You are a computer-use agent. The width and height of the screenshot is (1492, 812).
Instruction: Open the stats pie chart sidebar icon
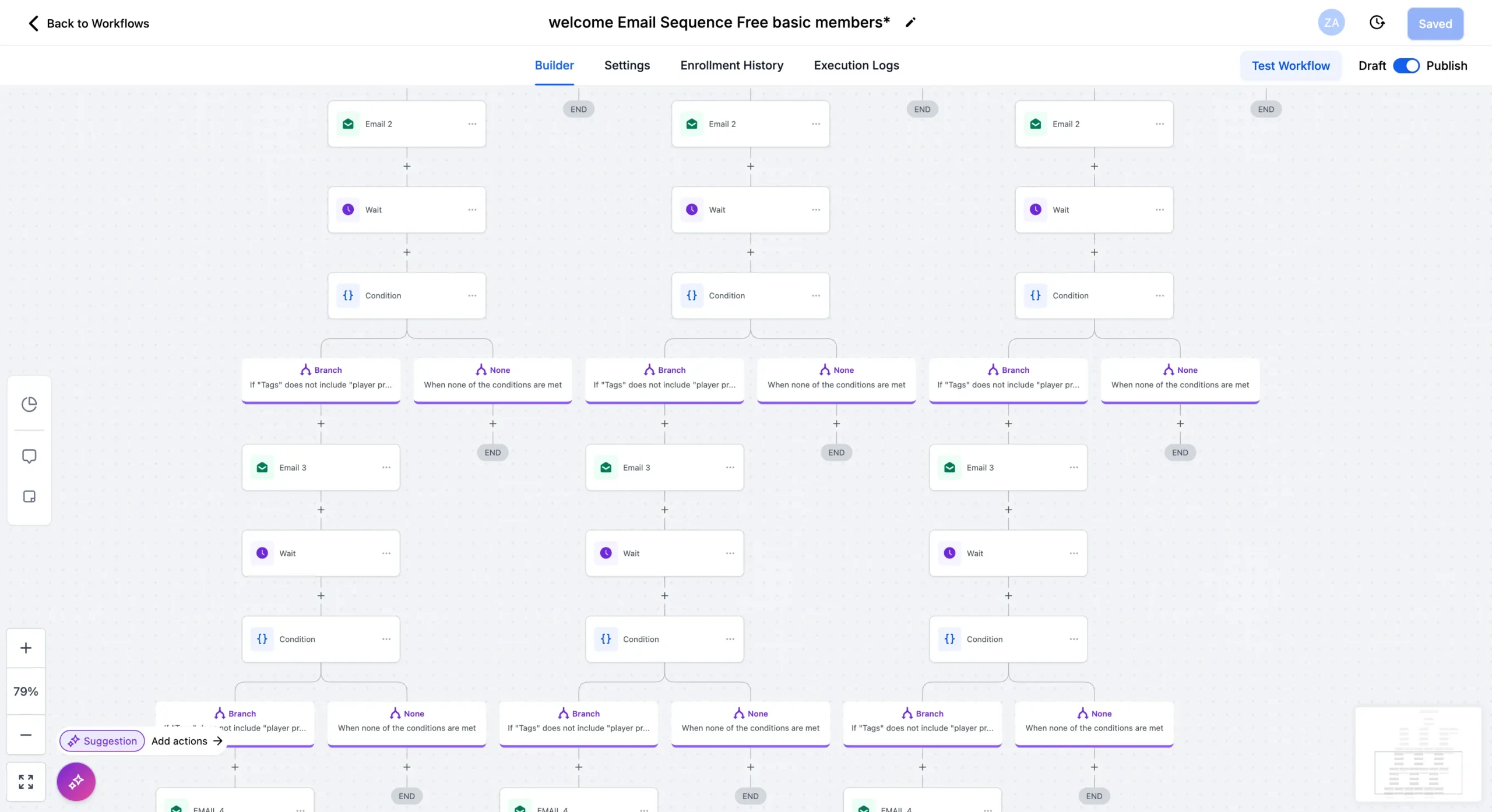click(x=29, y=404)
